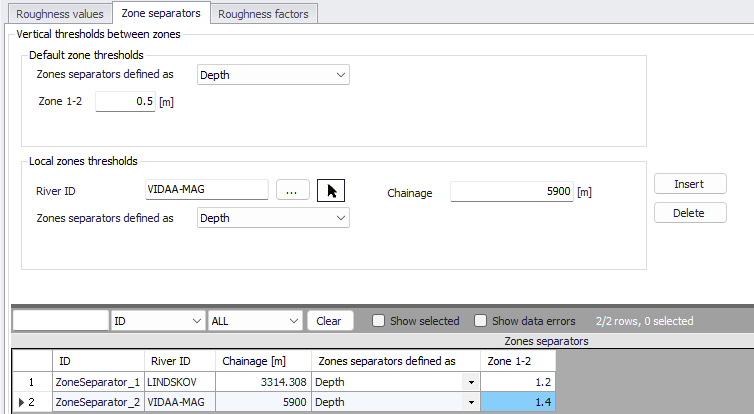
Task: Click the Zones separators defined as column header
Action: 396,361
